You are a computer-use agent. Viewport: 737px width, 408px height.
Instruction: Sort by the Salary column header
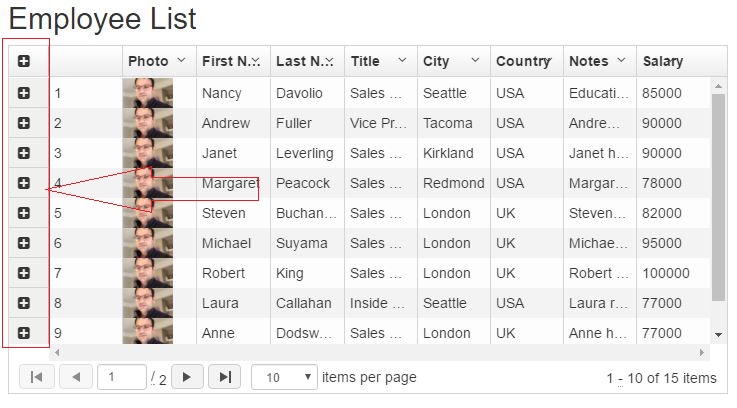[663, 61]
